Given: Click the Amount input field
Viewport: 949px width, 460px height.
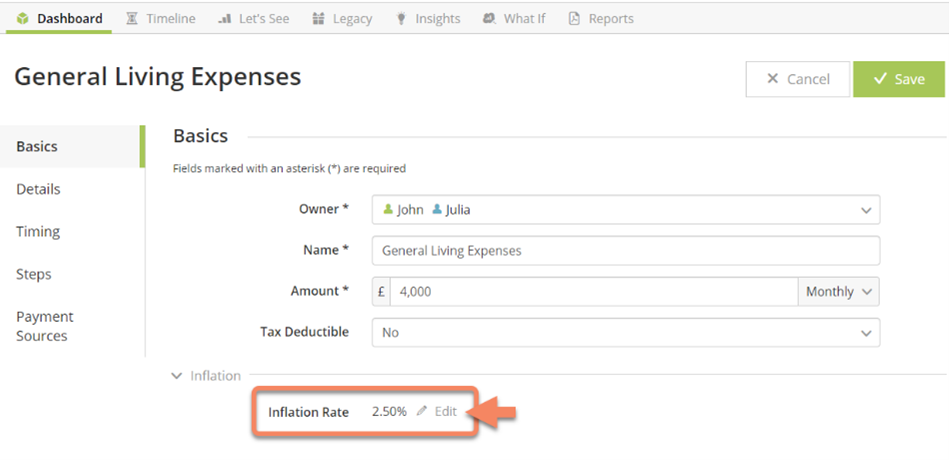Looking at the screenshot, I should click(595, 291).
